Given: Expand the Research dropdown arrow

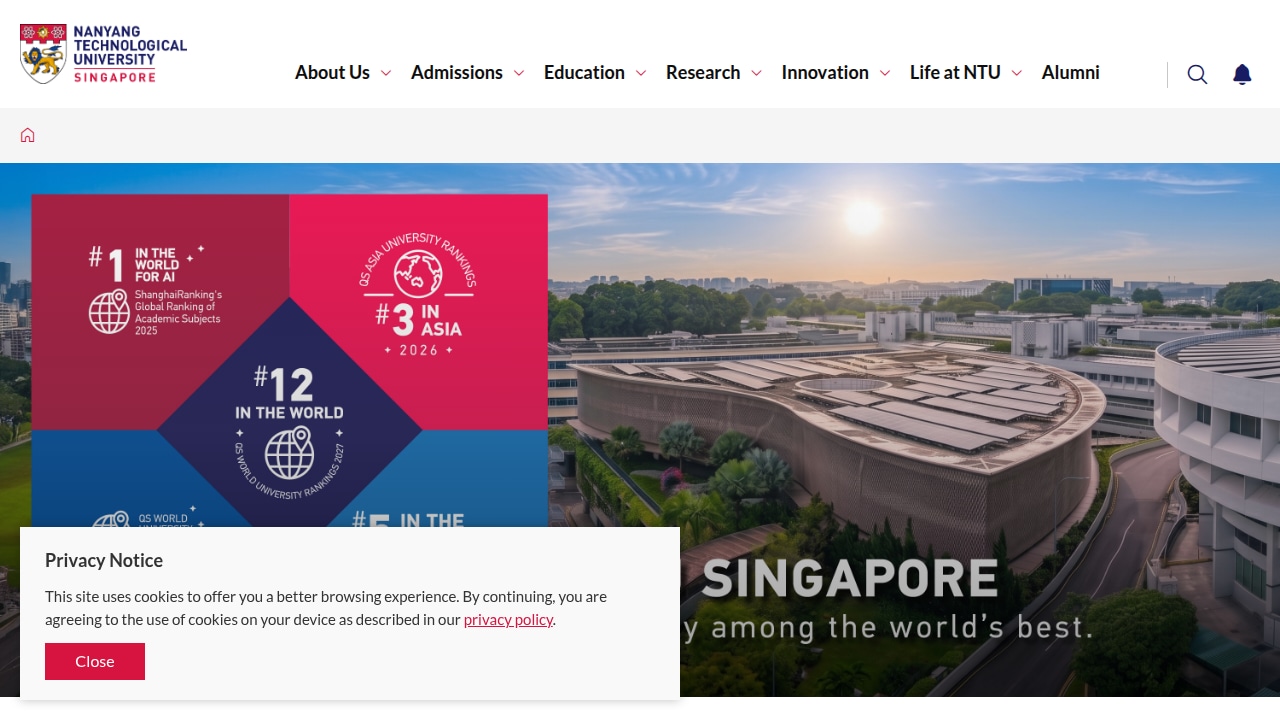Looking at the screenshot, I should 756,73.
